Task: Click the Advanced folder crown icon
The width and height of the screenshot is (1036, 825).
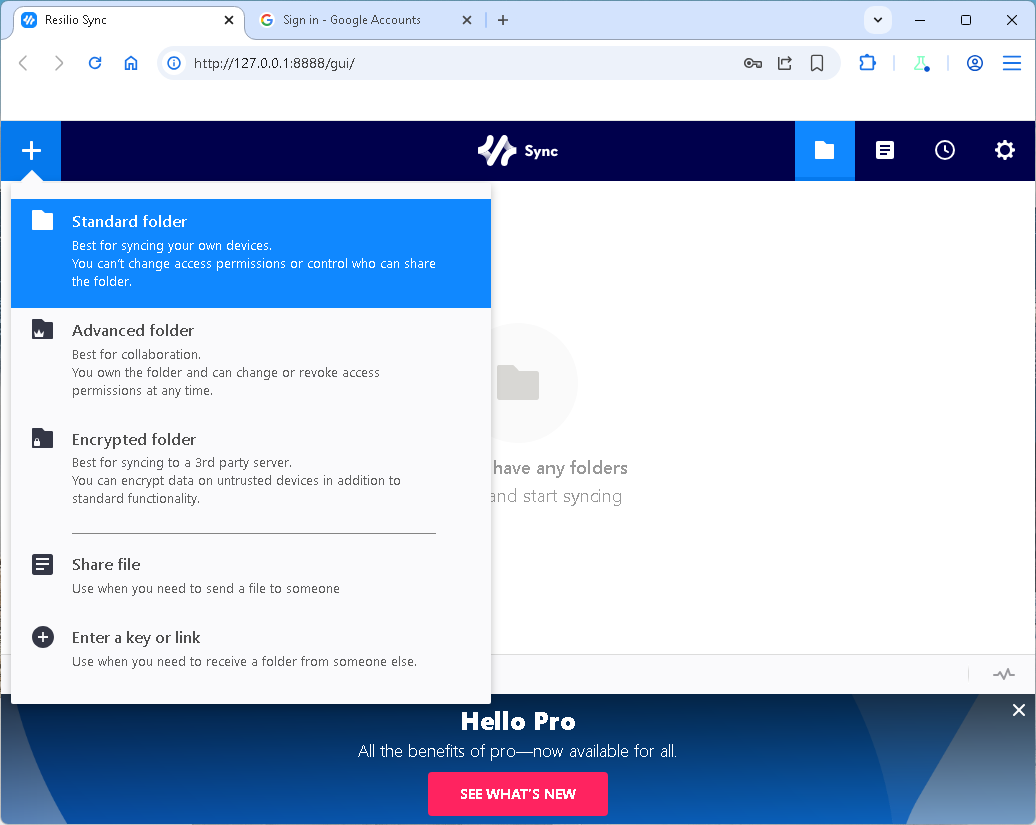Action: click(x=42, y=330)
